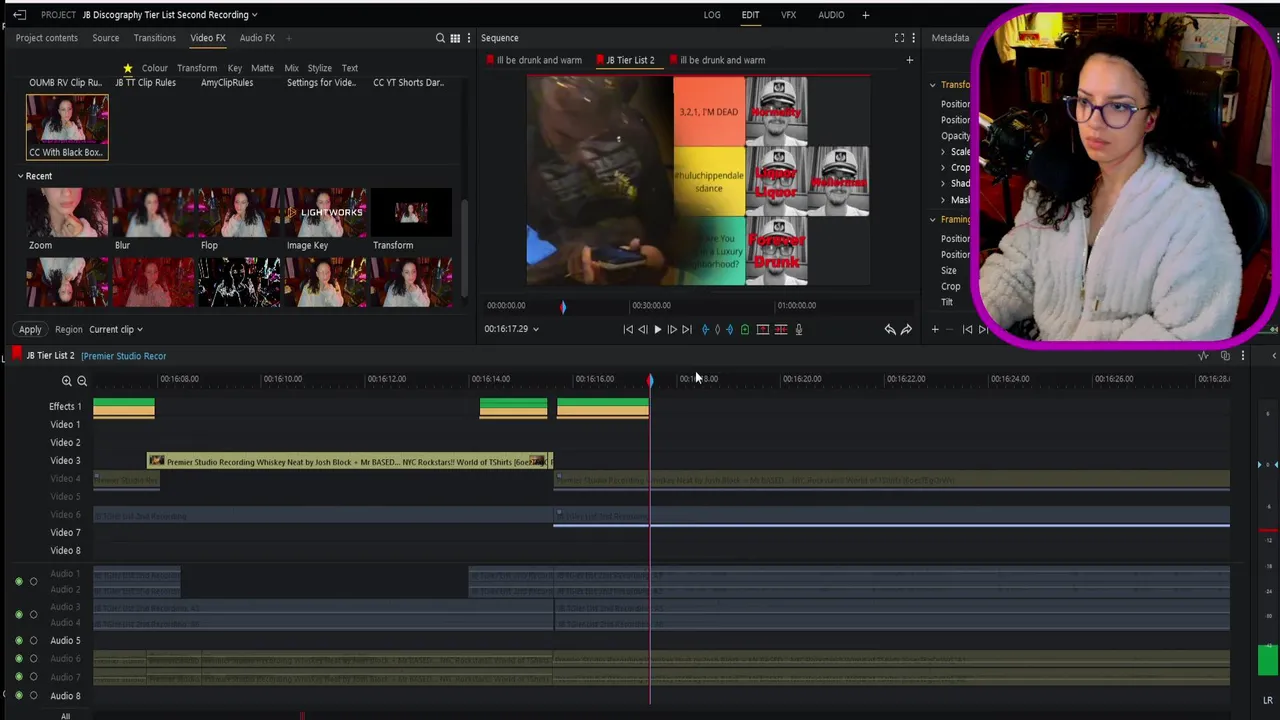The height and width of the screenshot is (720, 1280).
Task: Delete the marked section and close gap
Action: click(781, 329)
